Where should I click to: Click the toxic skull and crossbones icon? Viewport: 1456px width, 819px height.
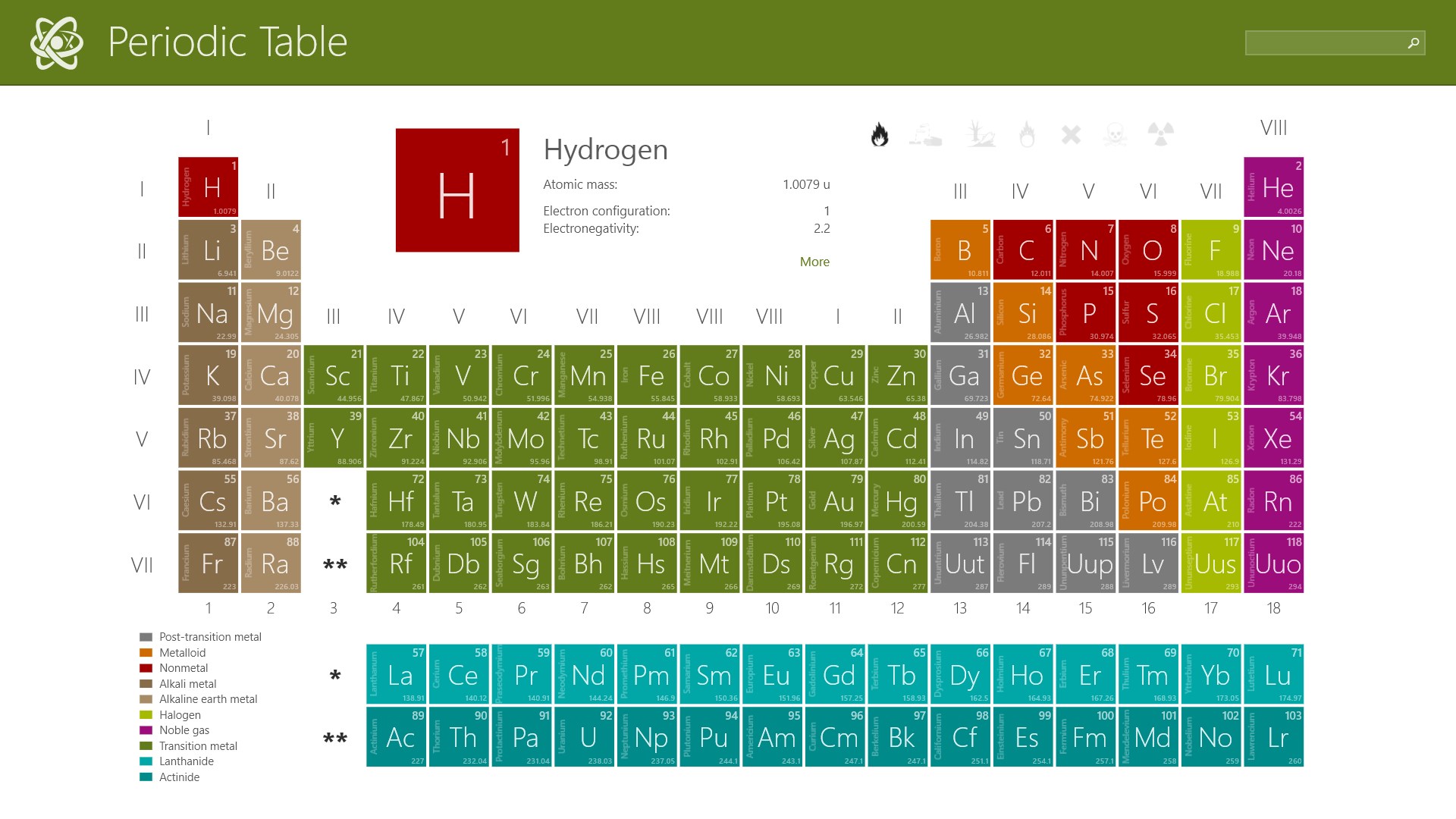coord(1115,135)
